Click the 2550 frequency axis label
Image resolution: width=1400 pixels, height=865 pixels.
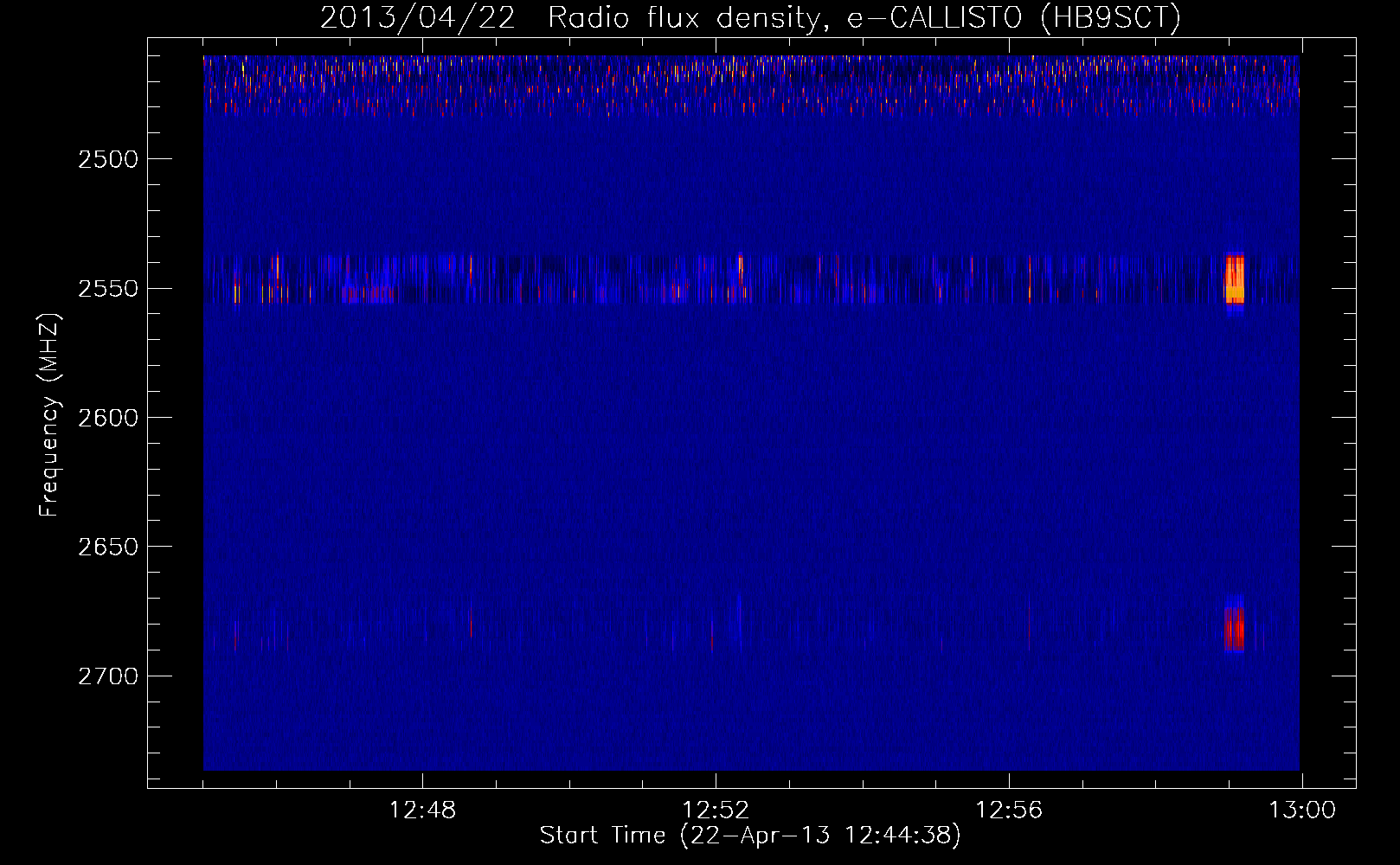click(x=108, y=288)
